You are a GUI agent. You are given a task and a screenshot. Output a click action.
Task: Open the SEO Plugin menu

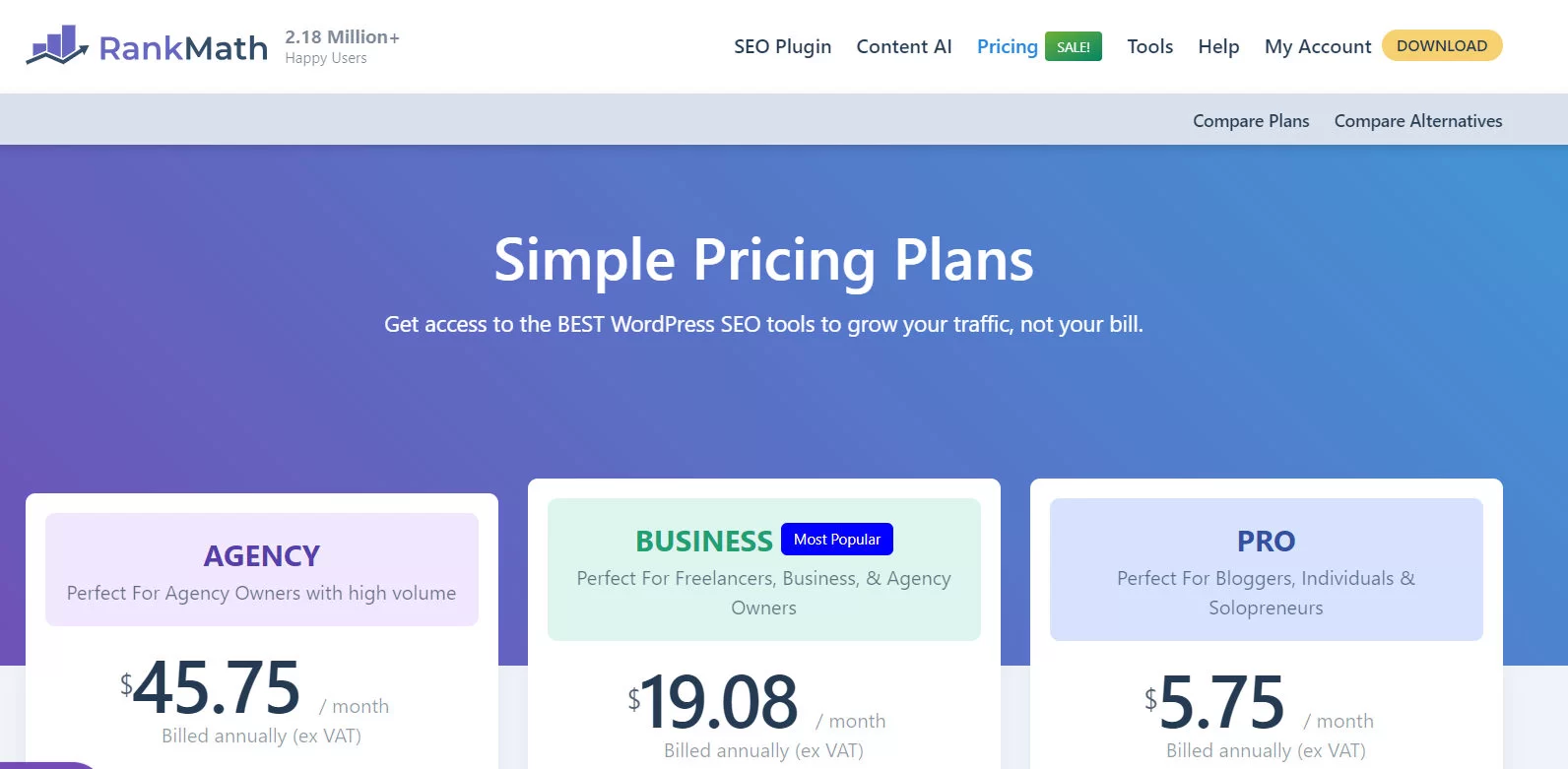(782, 46)
